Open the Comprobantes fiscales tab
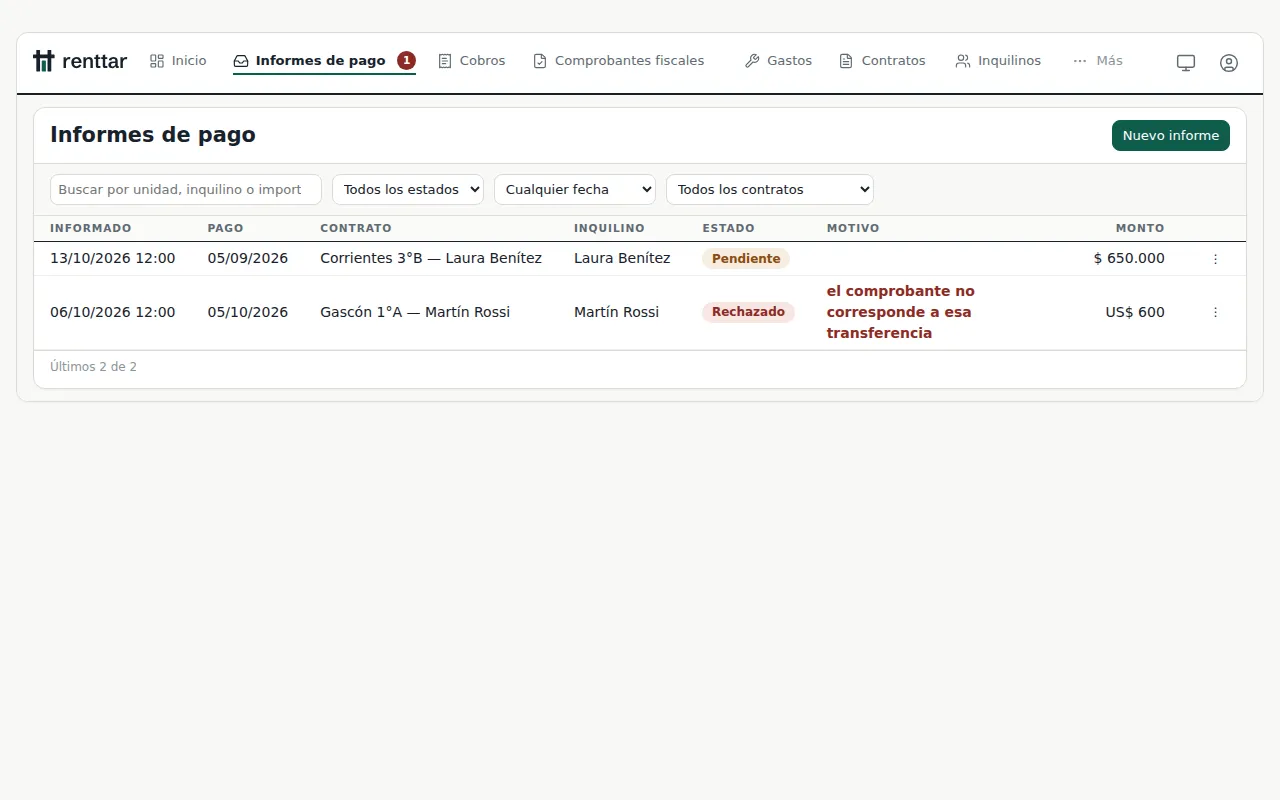Viewport: 1280px width, 800px height. click(x=619, y=61)
